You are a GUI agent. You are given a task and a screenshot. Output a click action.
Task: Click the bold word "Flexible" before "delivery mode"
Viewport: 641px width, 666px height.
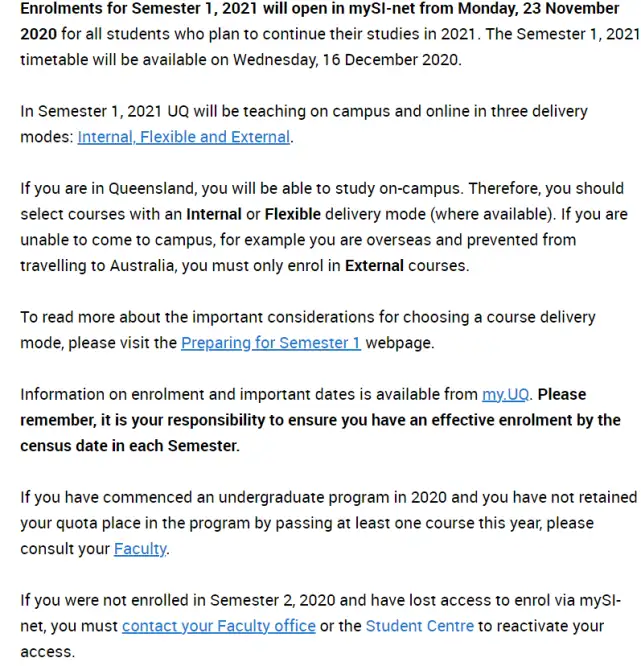coord(293,214)
